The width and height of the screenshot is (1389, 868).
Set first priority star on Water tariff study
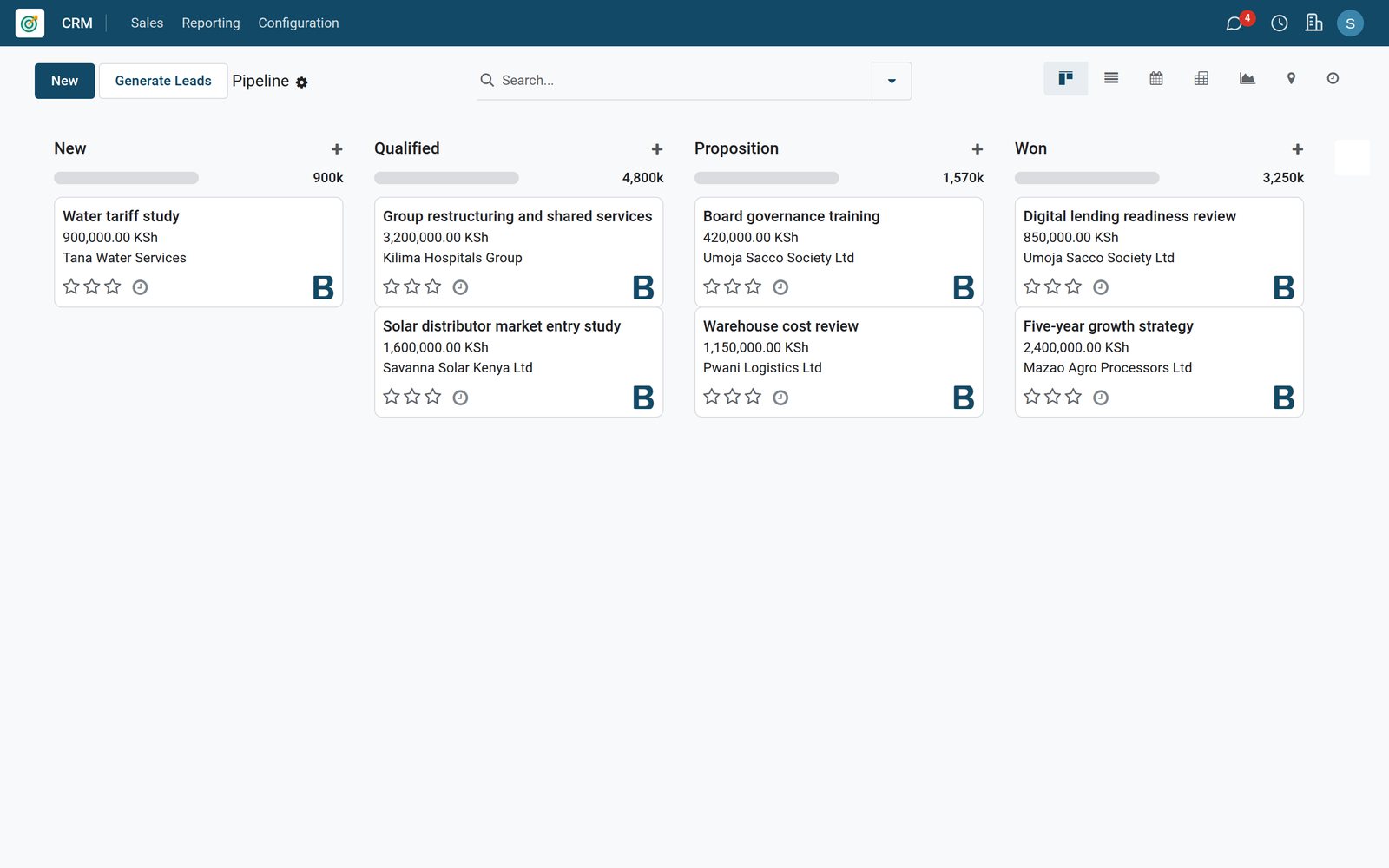click(x=71, y=286)
